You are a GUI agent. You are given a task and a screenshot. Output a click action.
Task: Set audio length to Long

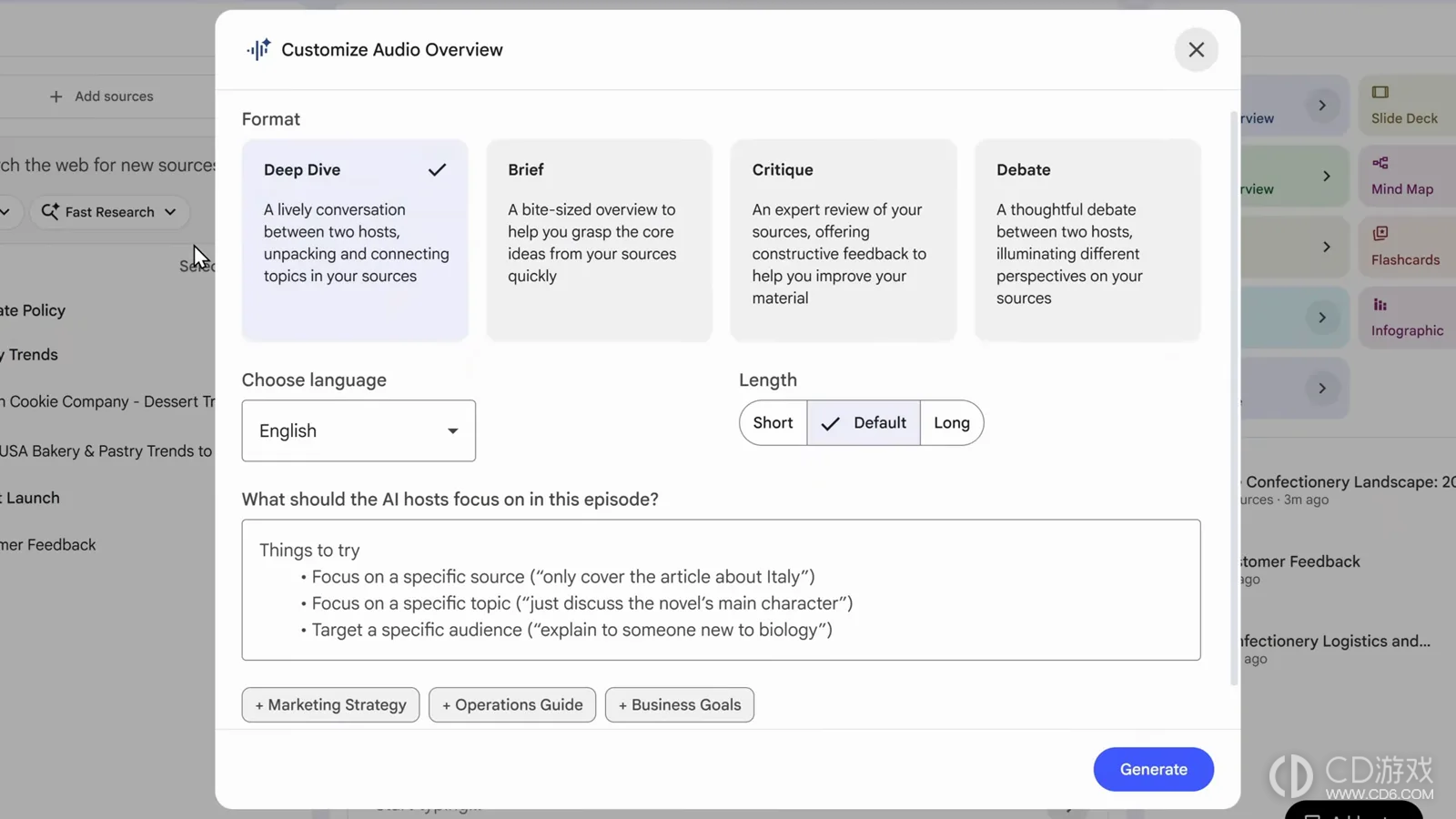tap(952, 423)
